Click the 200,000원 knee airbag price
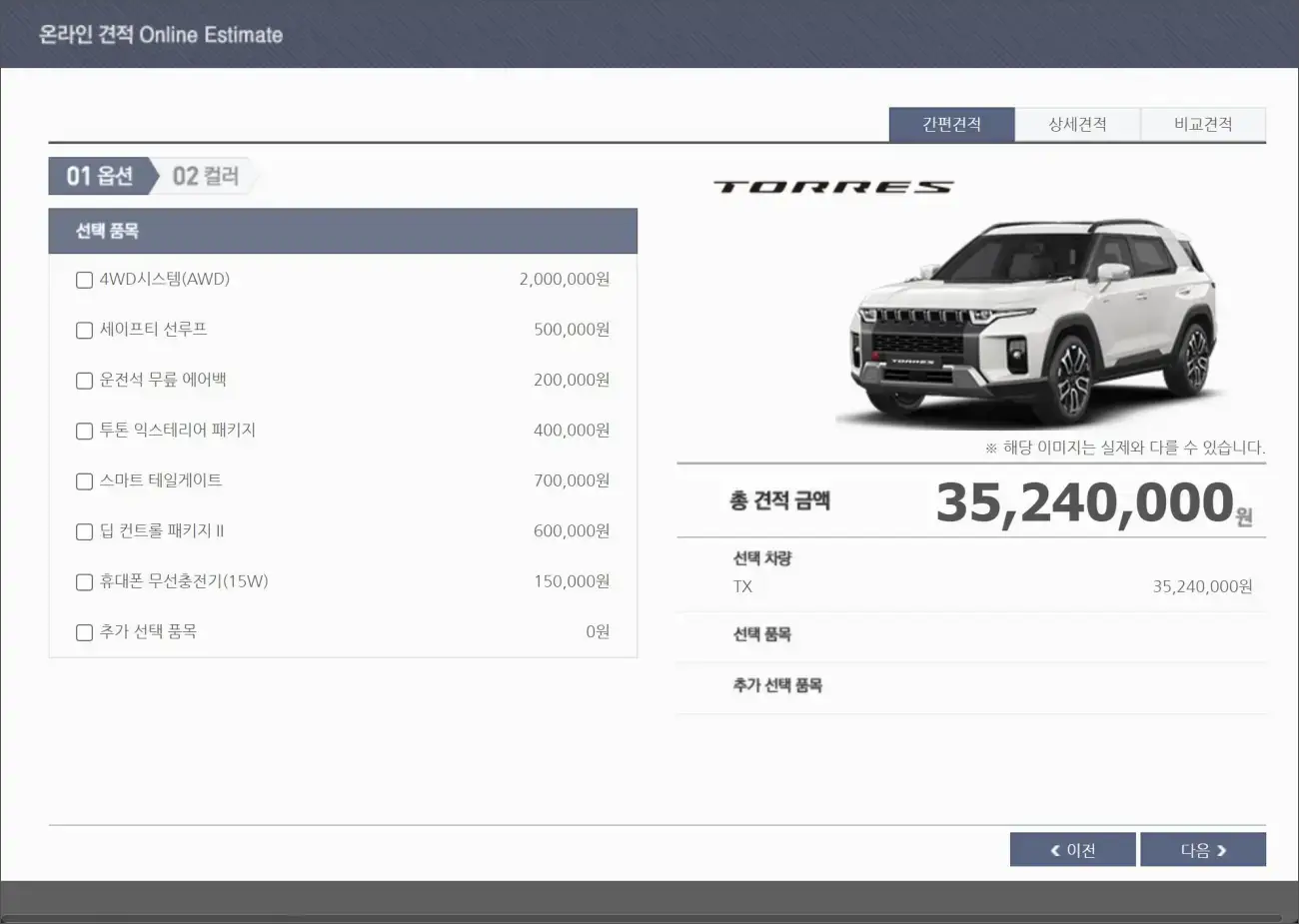 [x=572, y=380]
